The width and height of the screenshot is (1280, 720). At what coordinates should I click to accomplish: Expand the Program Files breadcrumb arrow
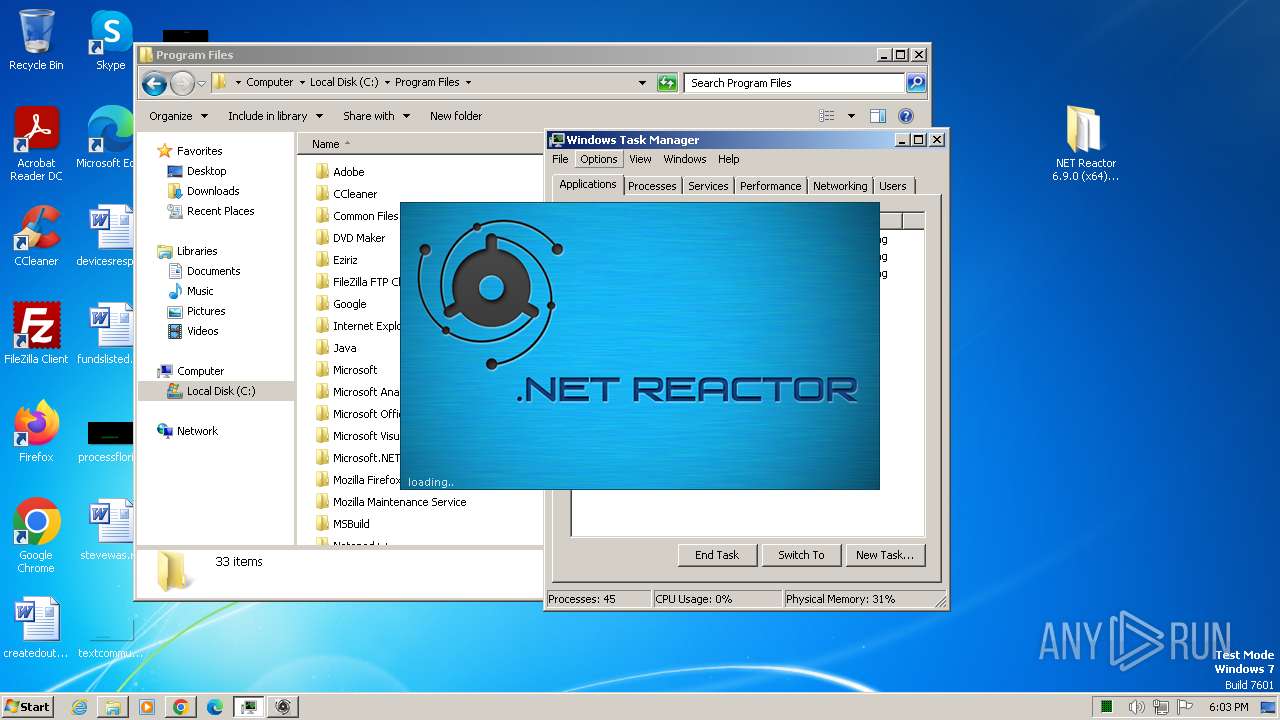pyautogui.click(x=468, y=83)
